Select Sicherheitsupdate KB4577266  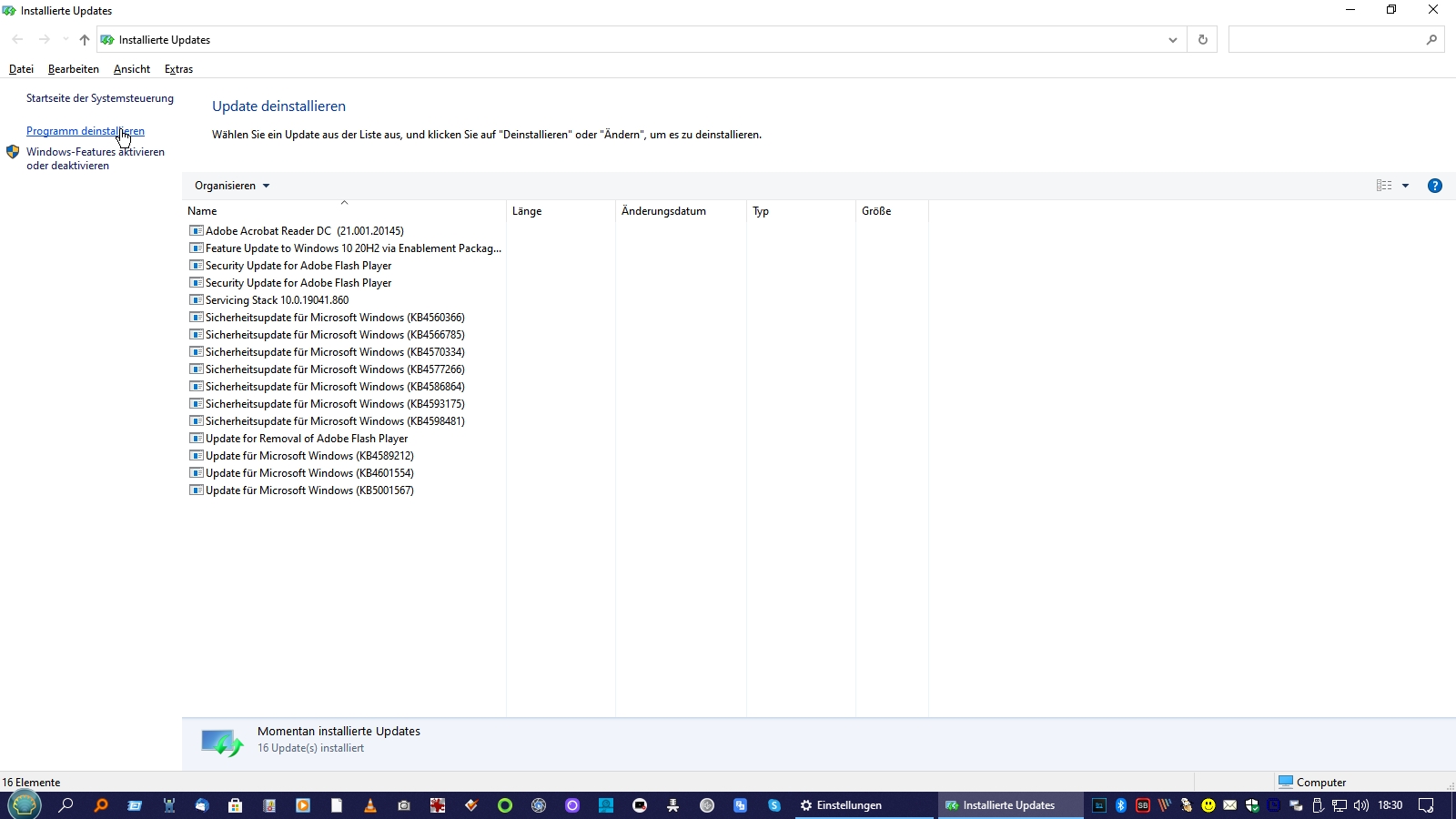pyautogui.click(x=328, y=369)
